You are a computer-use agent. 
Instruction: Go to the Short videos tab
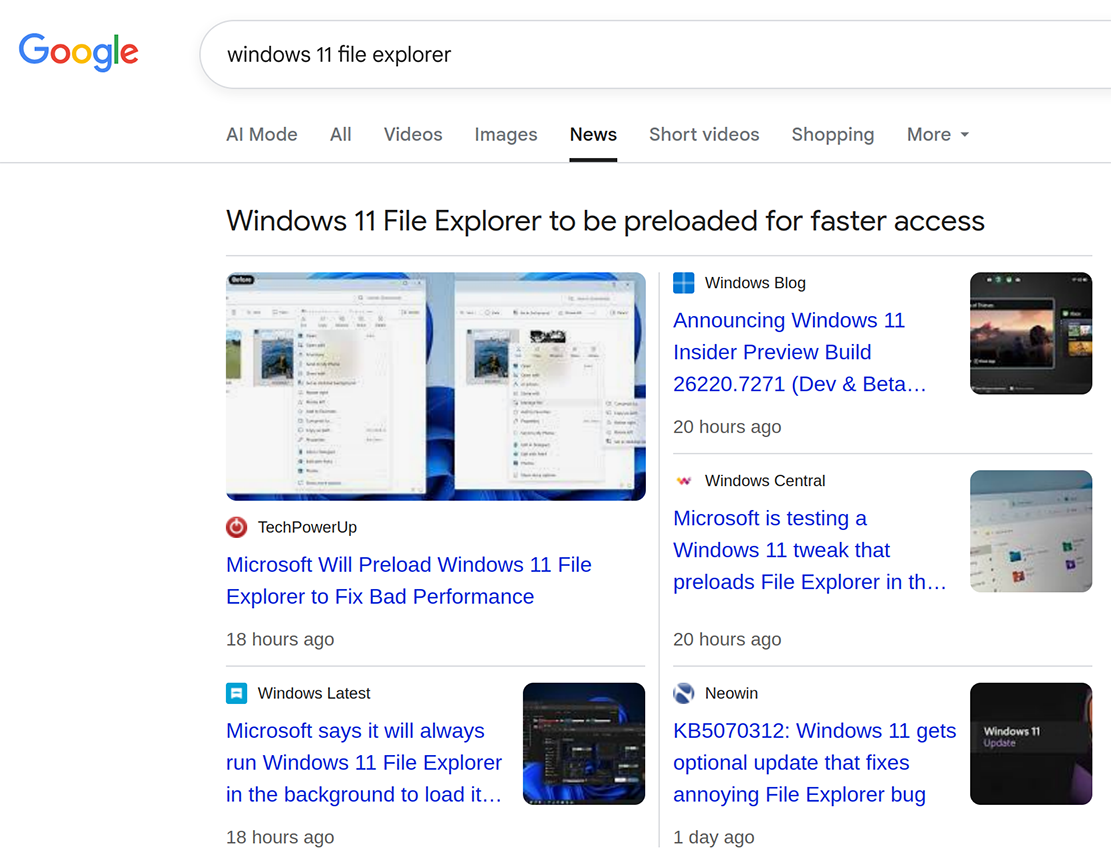click(x=704, y=134)
